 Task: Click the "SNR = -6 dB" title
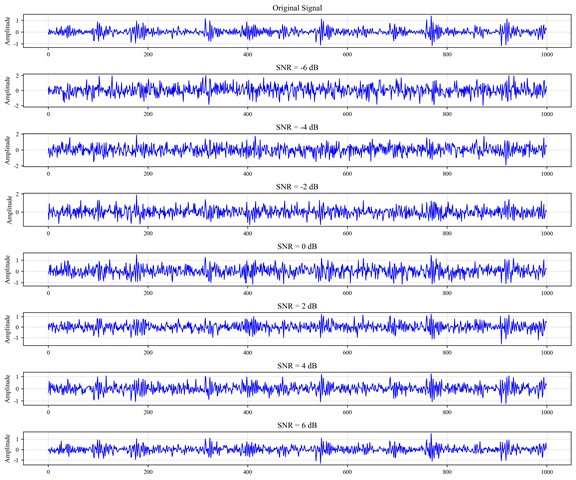[297, 68]
